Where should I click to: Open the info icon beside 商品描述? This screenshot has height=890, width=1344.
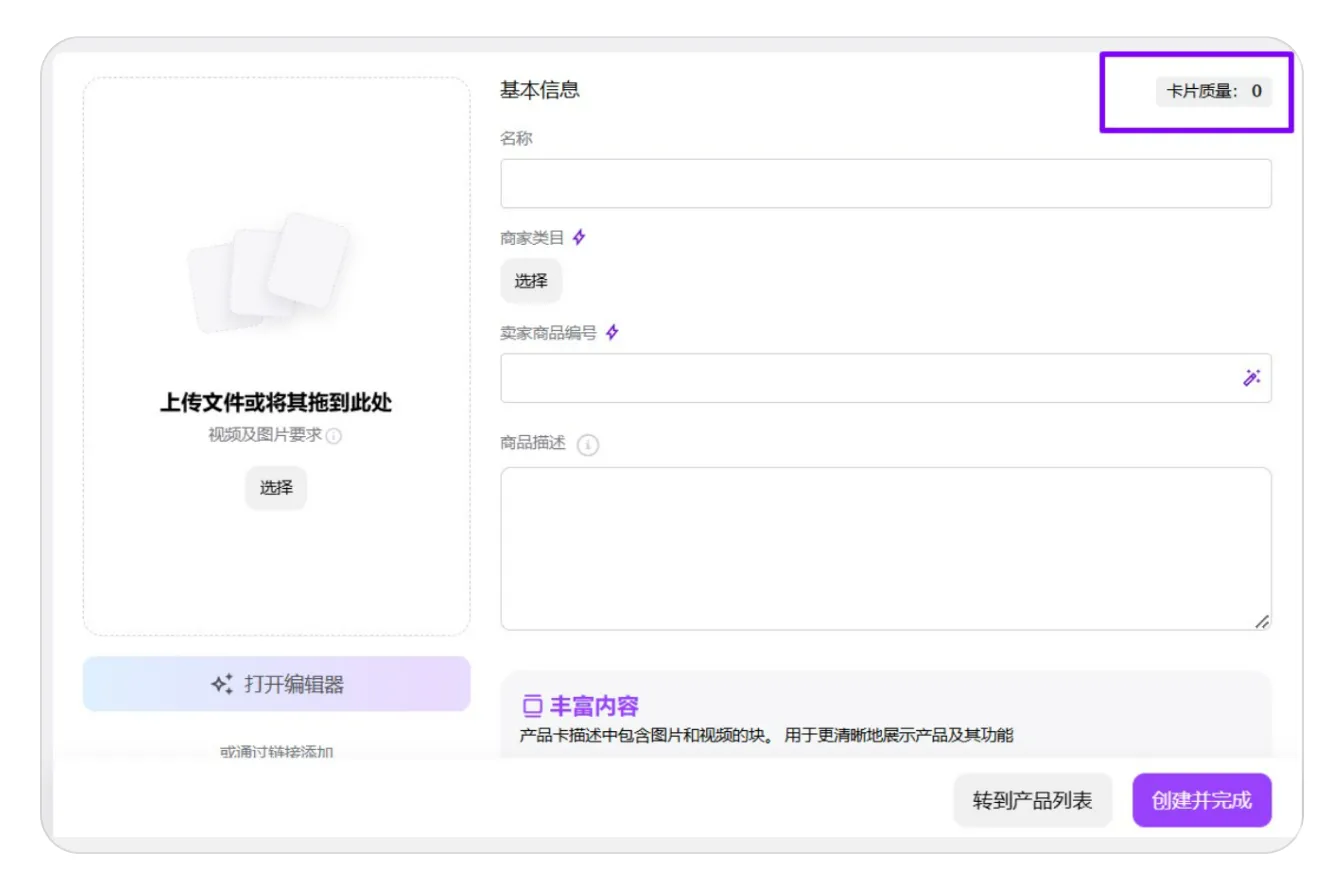point(588,445)
